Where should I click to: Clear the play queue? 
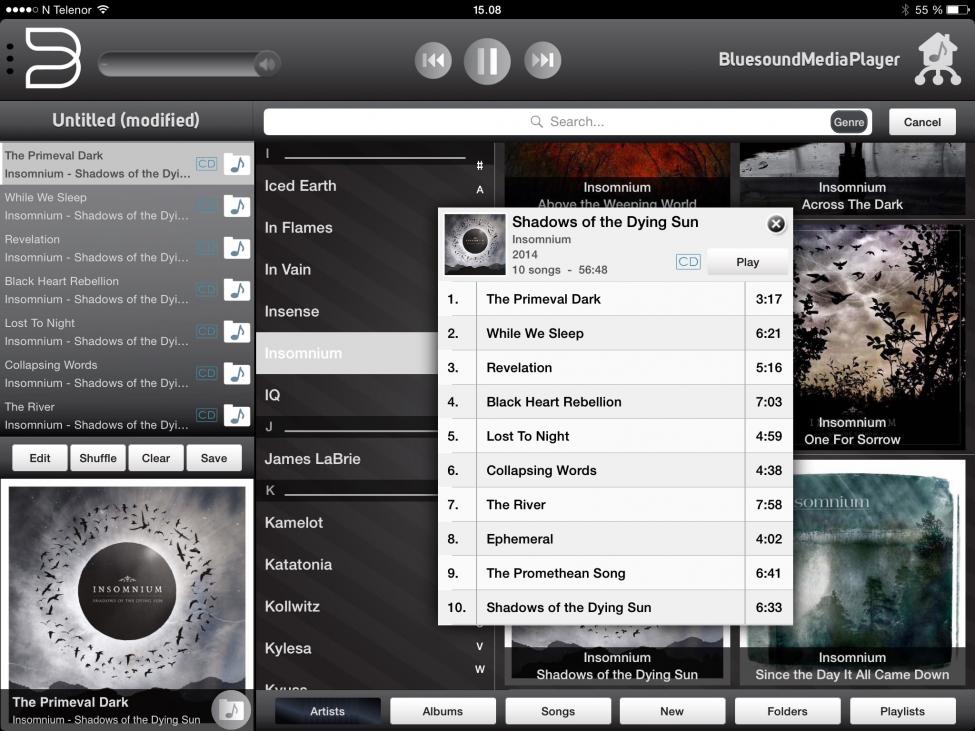155,458
